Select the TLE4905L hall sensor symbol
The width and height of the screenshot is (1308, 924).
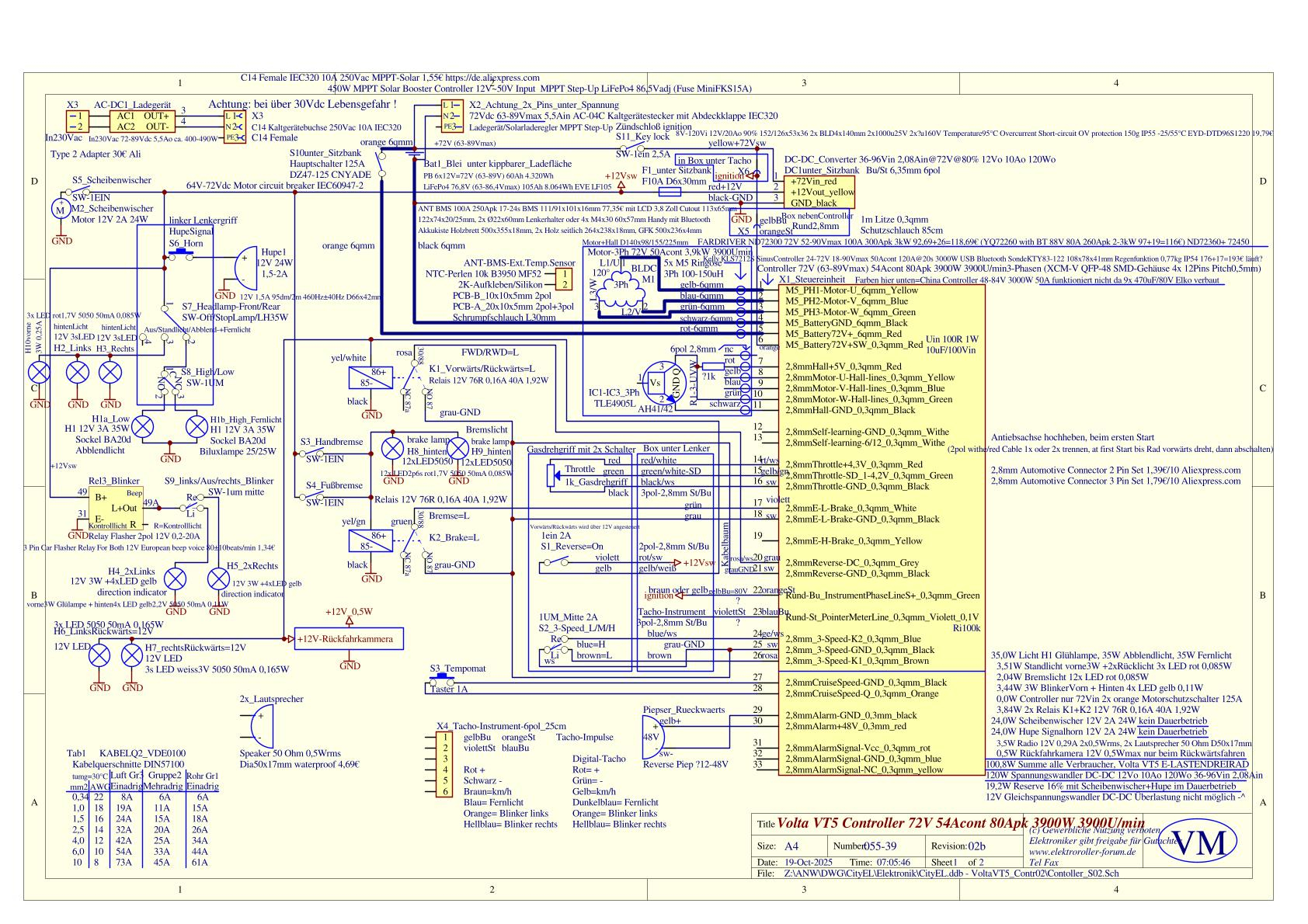[660, 381]
